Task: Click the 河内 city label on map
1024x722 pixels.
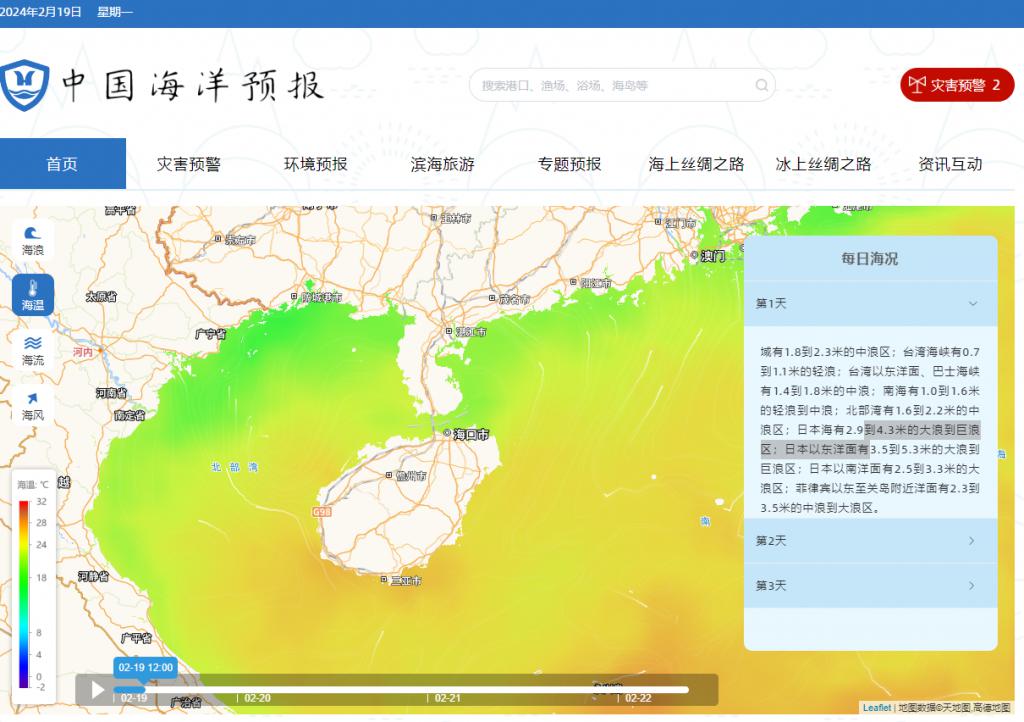Action: click(x=82, y=352)
